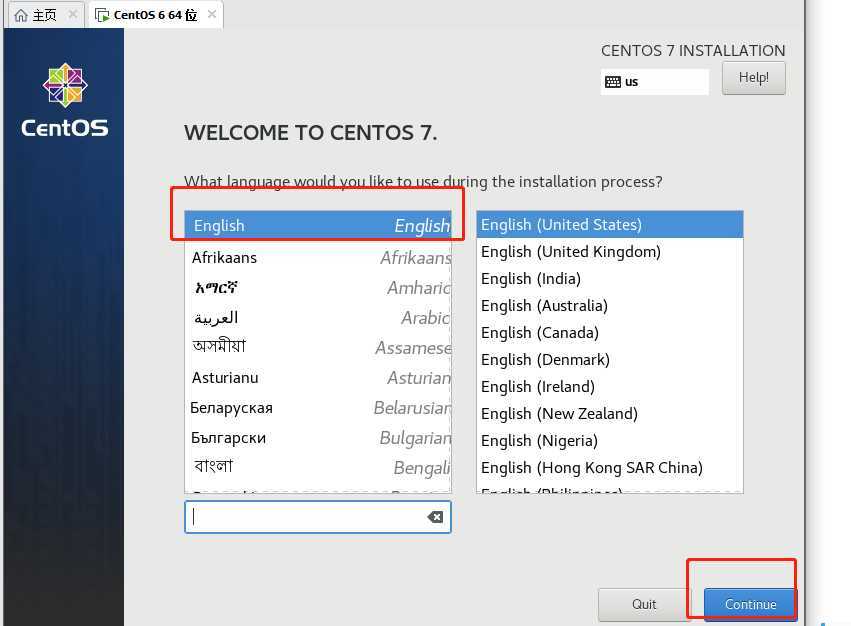
Task: Pick the Assamese language row
Action: click(x=318, y=347)
